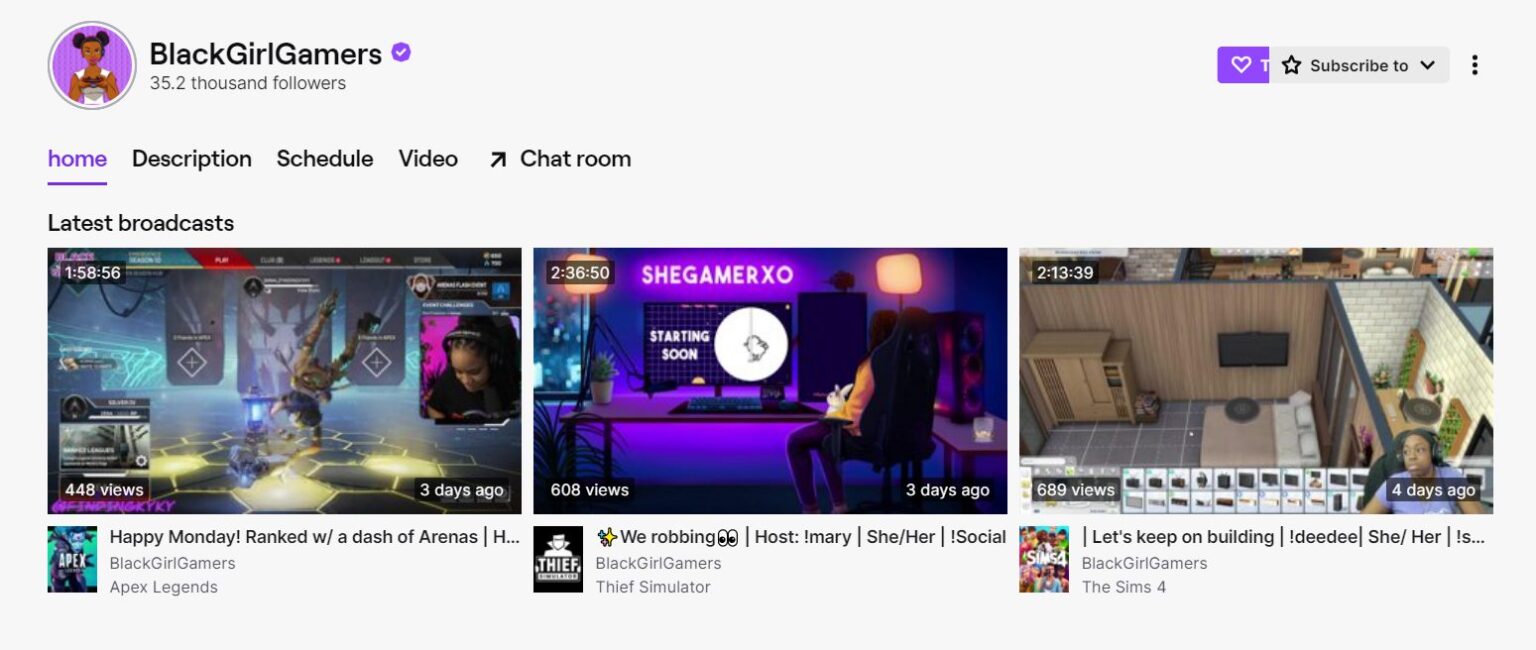
Task: Open the Subscribe to dropdown
Action: 1360,65
